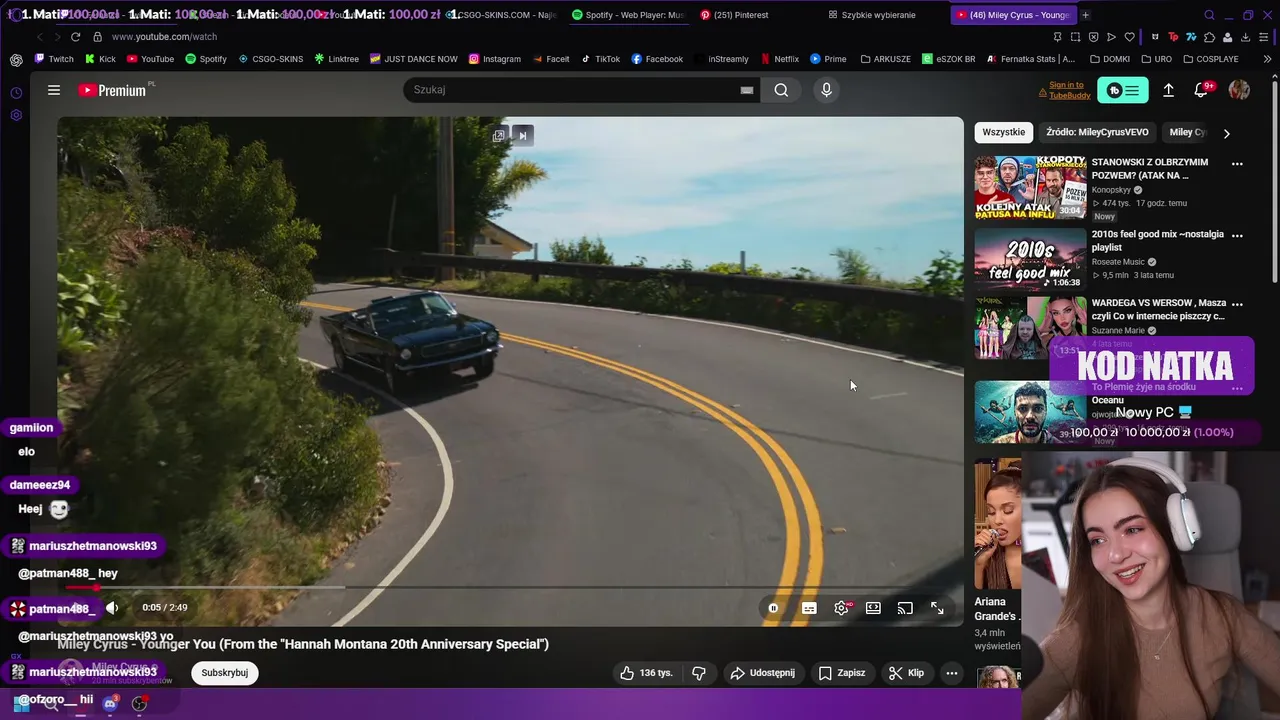Switch to theater mode

coord(873,608)
